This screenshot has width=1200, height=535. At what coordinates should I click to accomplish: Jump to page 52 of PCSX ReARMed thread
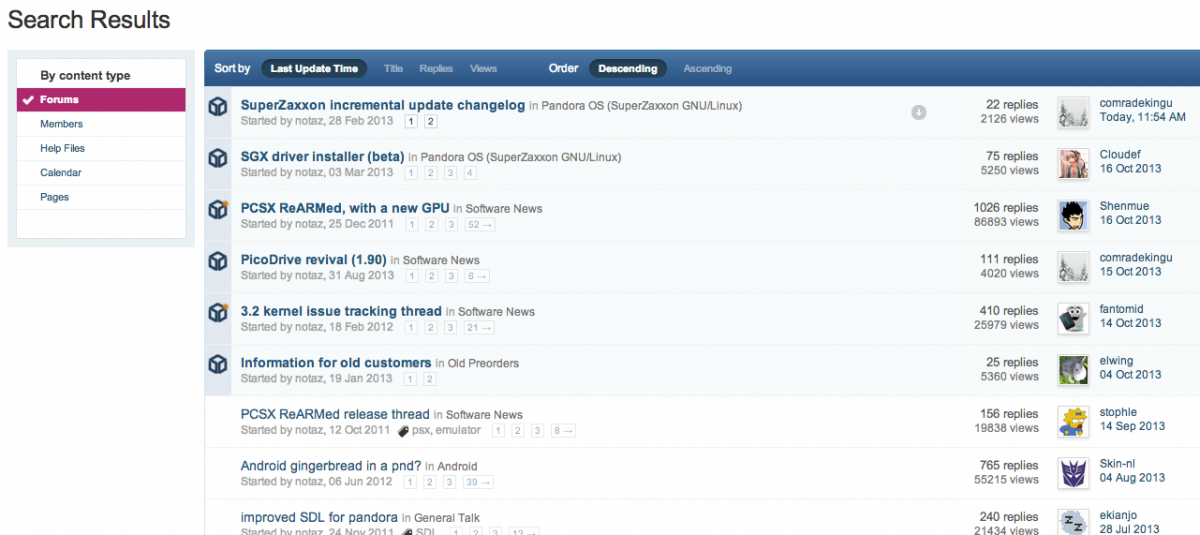click(479, 225)
